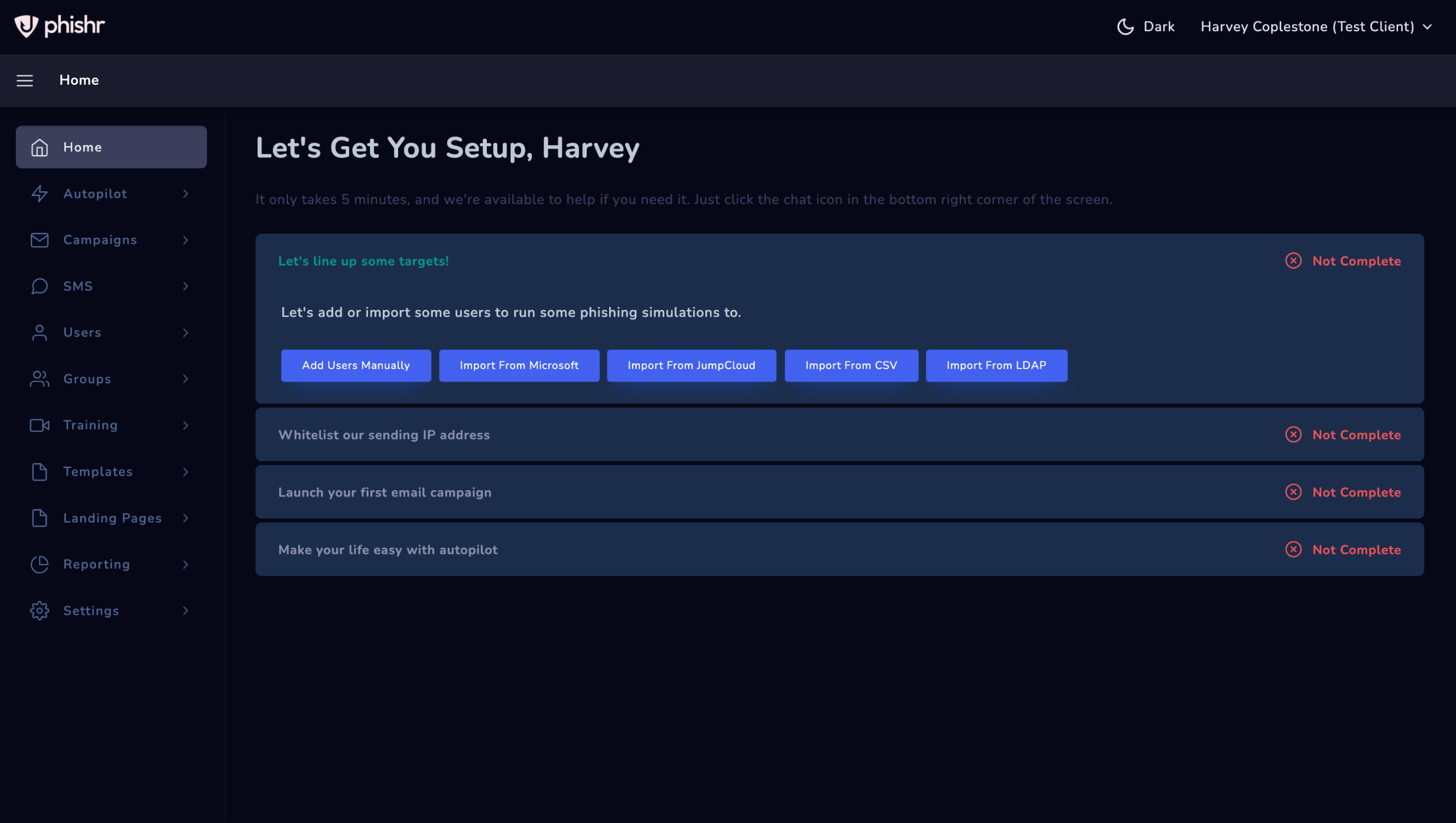Expand the Groups chevron arrow
1456x823 pixels.
click(x=185, y=379)
